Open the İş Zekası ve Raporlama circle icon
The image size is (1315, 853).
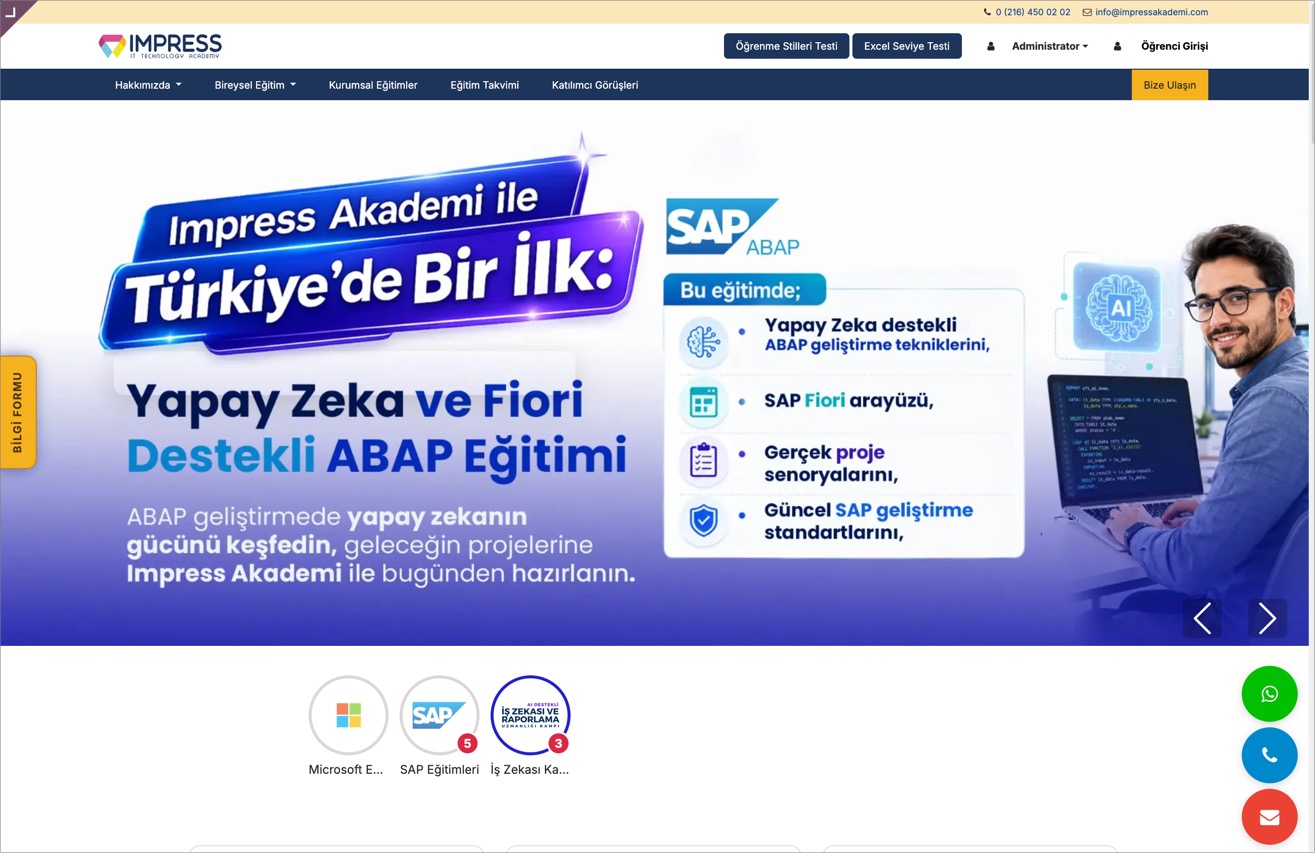[x=530, y=715]
